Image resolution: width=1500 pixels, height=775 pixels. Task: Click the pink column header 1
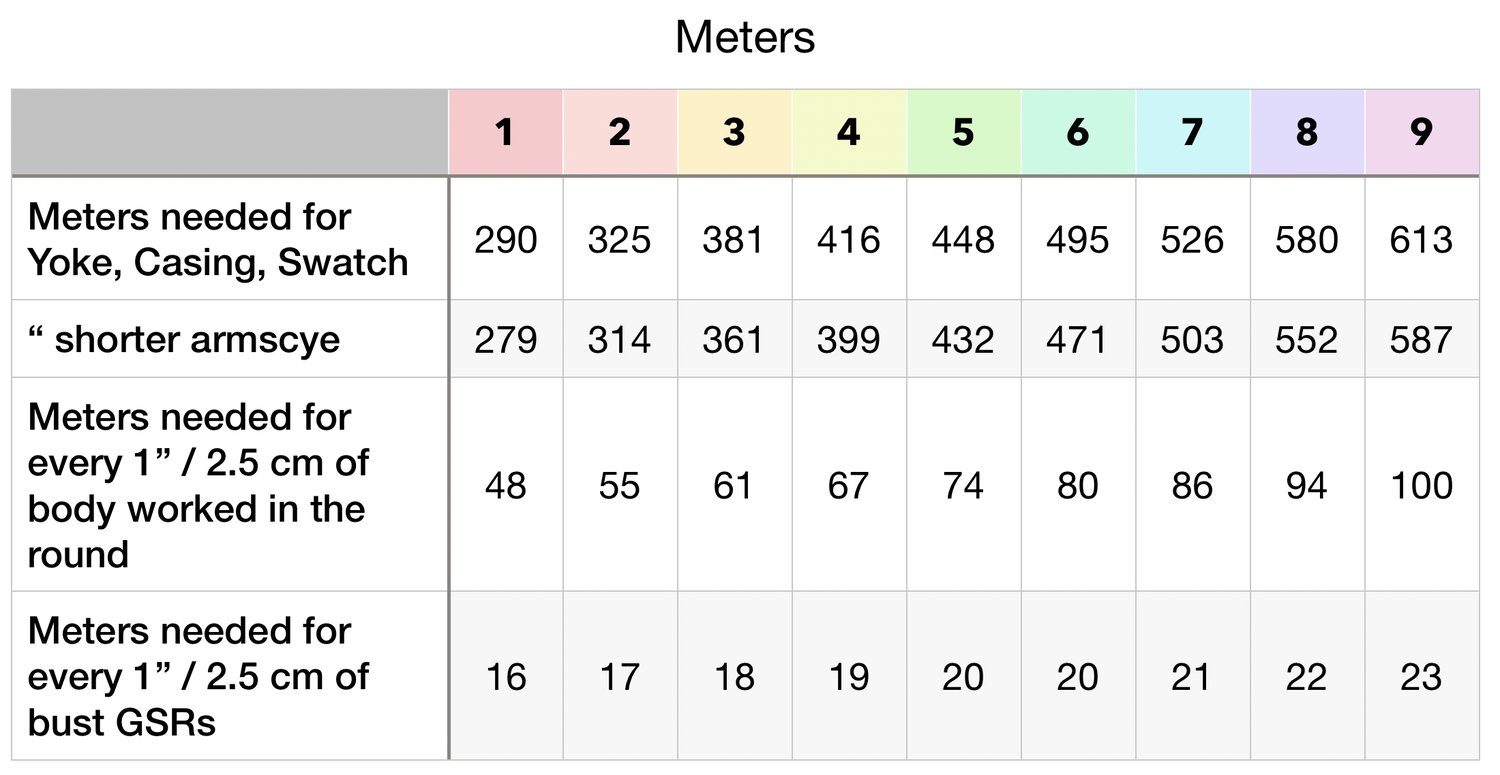[506, 132]
